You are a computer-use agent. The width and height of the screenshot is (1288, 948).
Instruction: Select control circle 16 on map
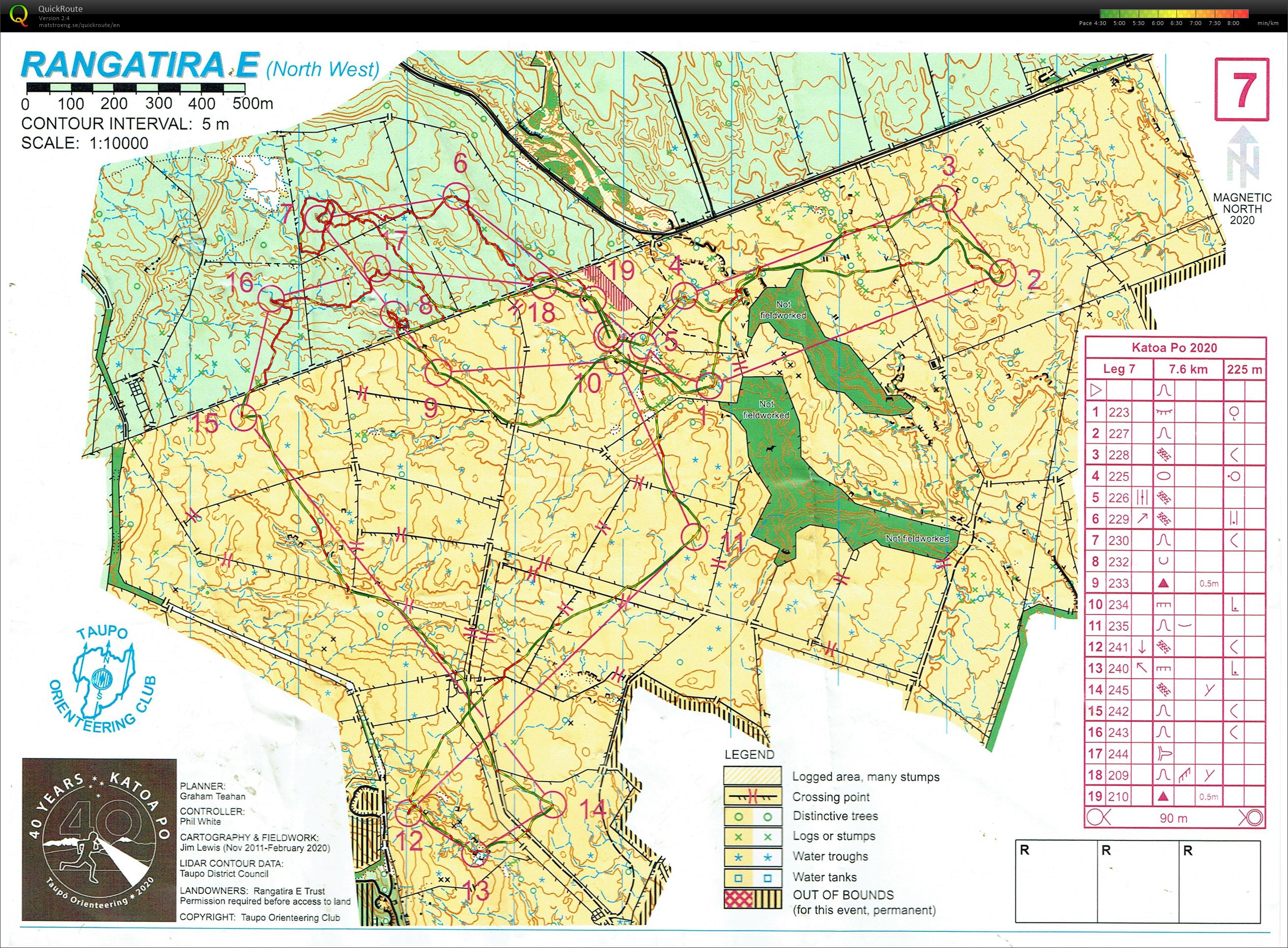(x=271, y=299)
